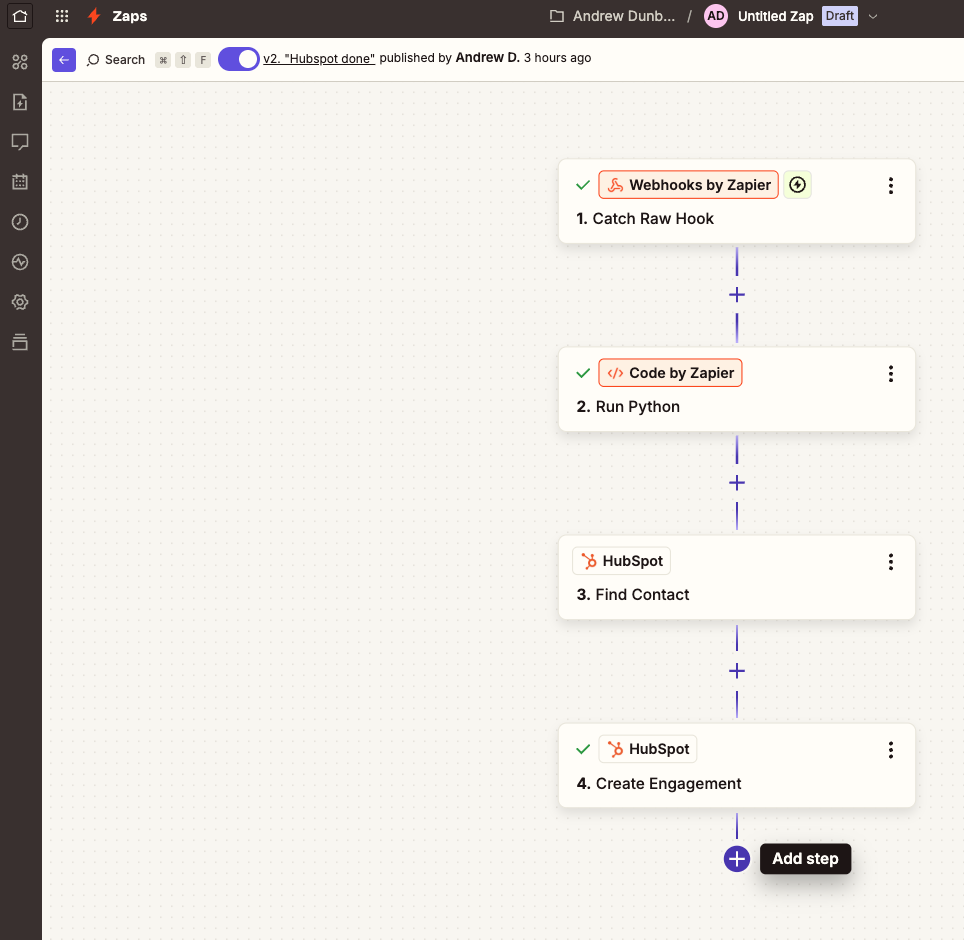Open the folder icon beside Andrew Dunb...

click(556, 16)
